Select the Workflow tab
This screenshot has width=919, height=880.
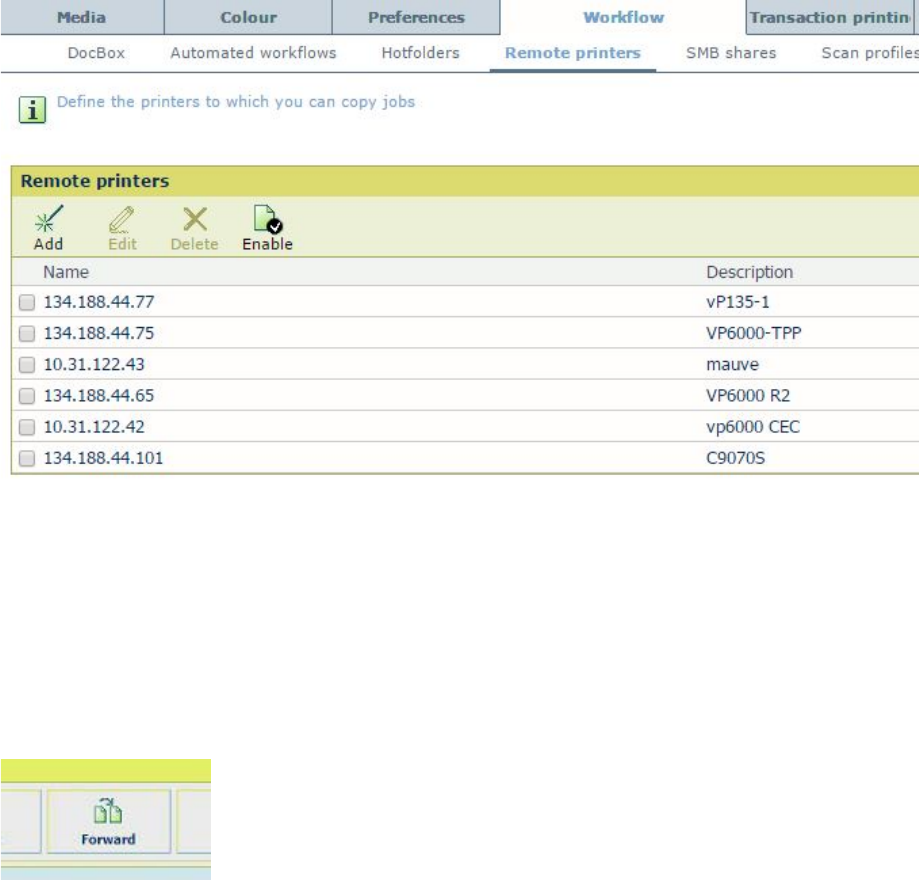tap(624, 17)
